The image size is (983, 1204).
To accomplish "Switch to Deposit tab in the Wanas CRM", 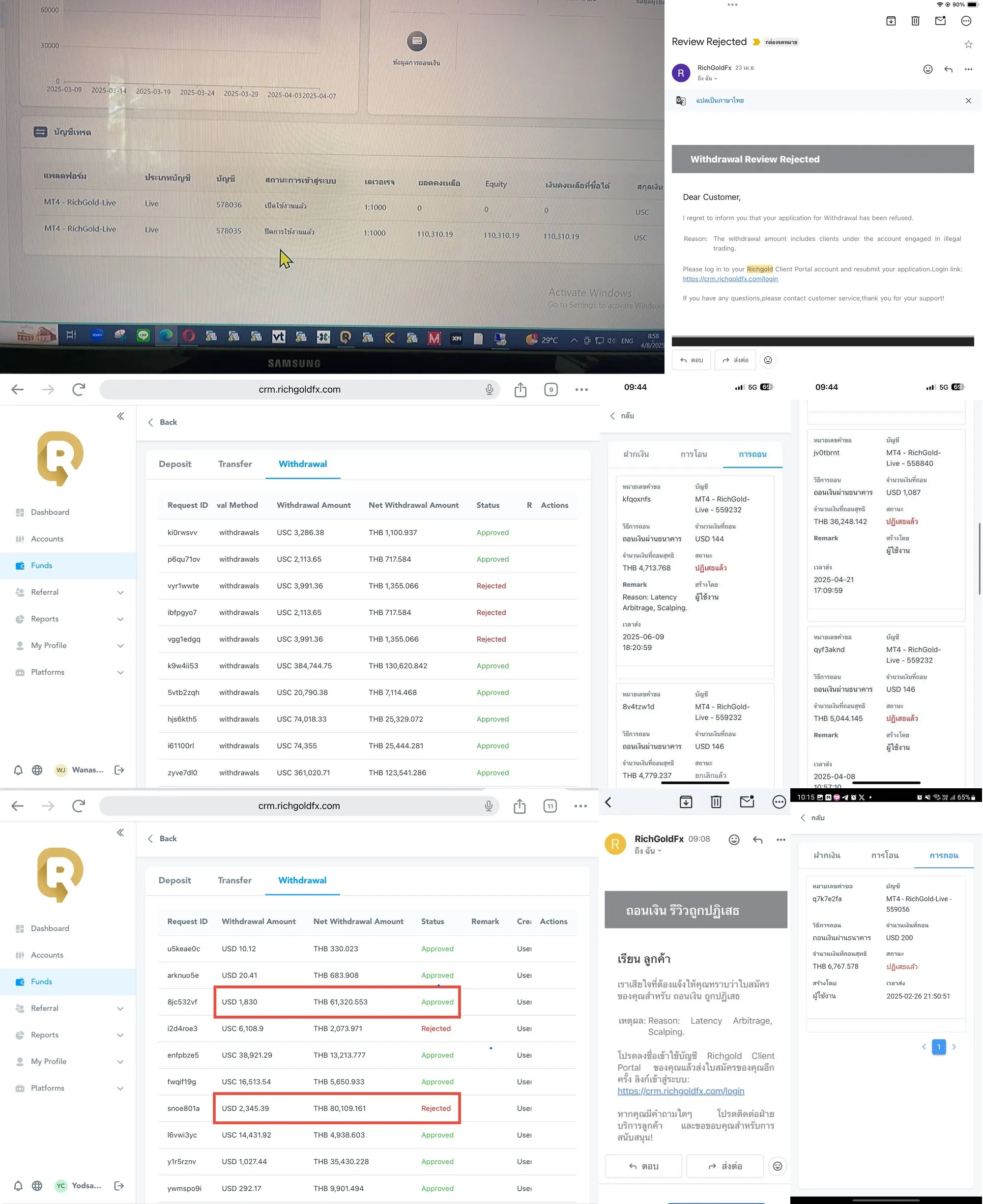I will [175, 463].
